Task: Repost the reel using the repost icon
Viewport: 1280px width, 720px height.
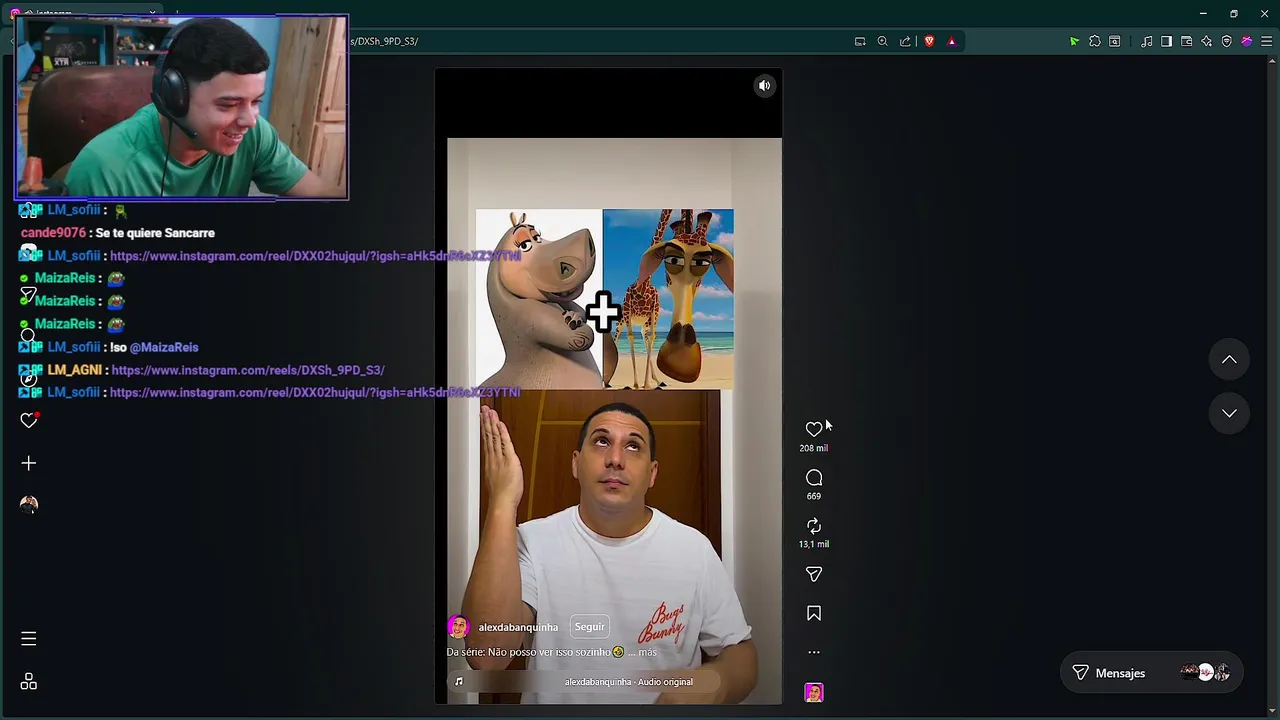Action: pos(814,526)
